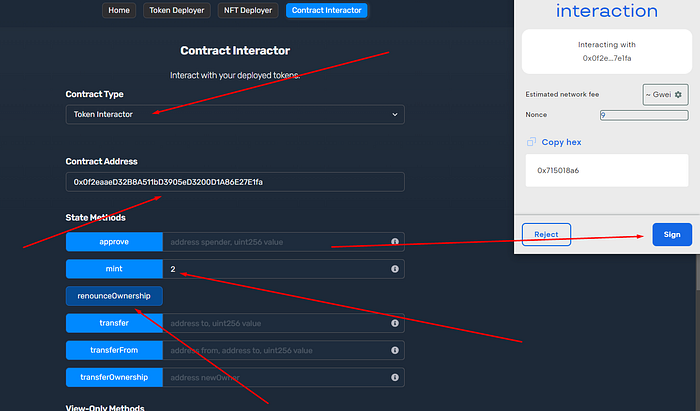This screenshot has height=411, width=700.
Task: Click the Copy hex link
Action: 561,142
